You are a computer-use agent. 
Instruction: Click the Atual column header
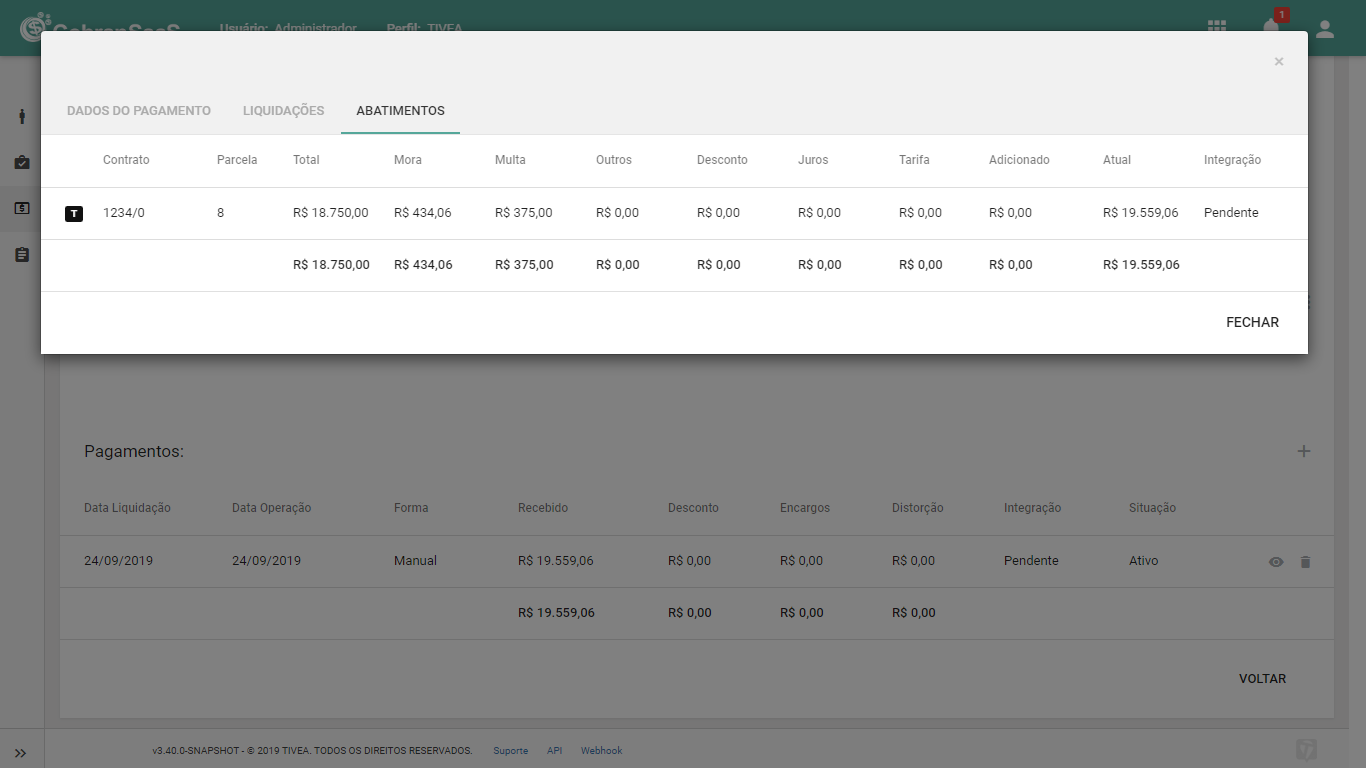(x=1117, y=160)
